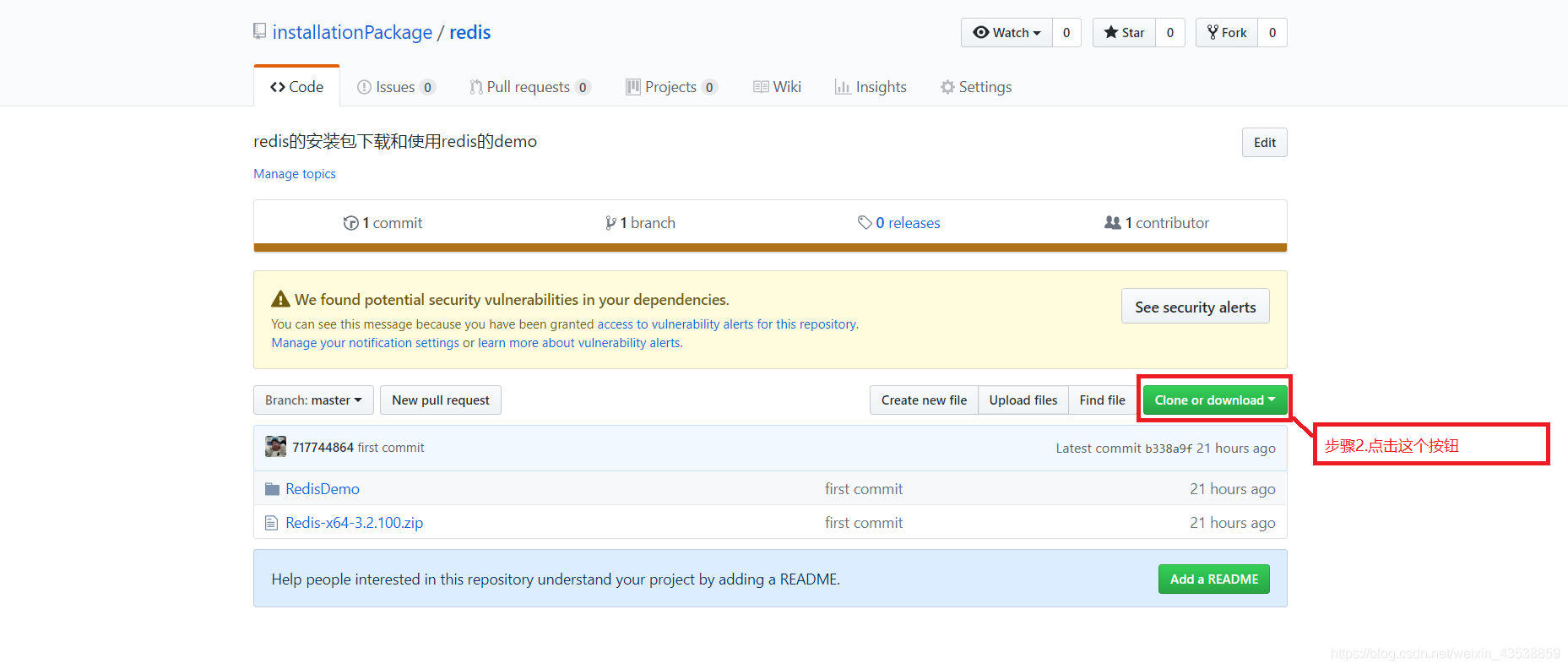This screenshot has width=1568, height=669.
Task: Click the installationPackage owner link
Action: (x=352, y=32)
